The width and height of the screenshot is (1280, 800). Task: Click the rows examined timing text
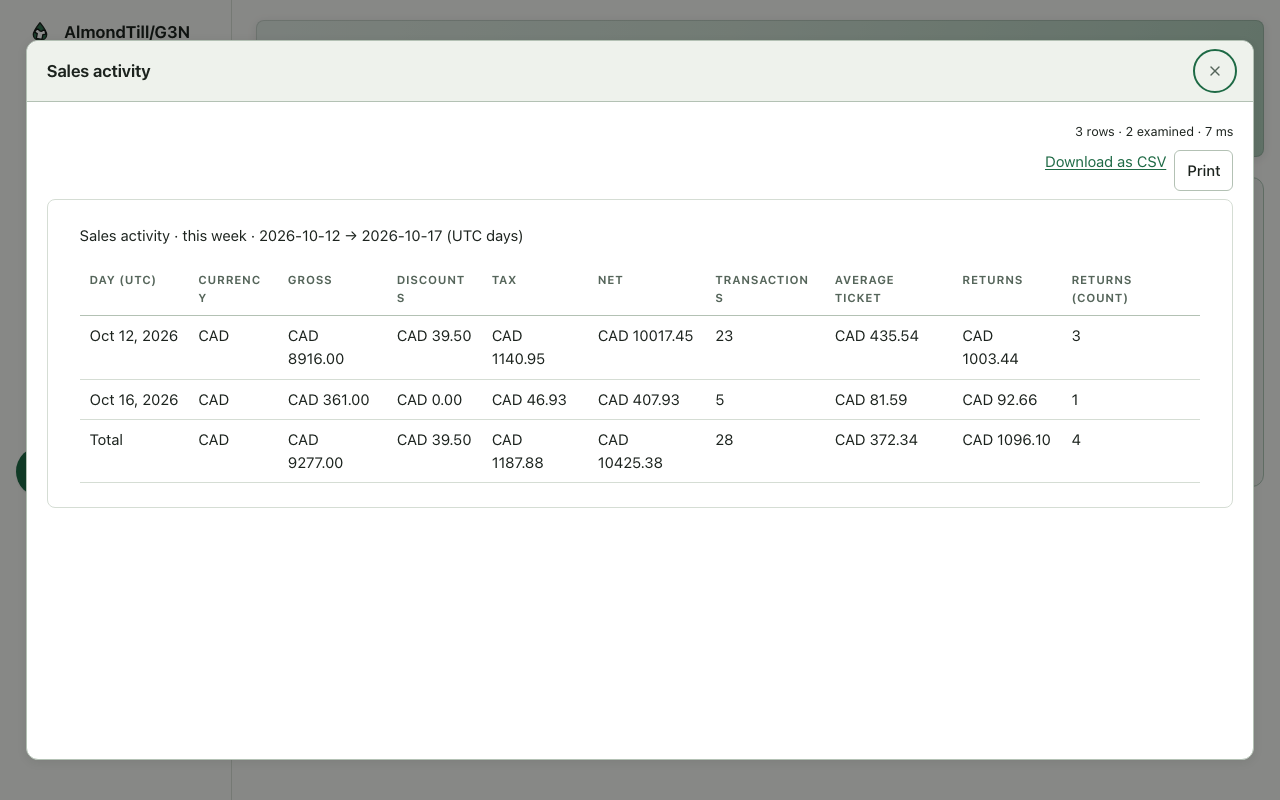pos(1154,132)
